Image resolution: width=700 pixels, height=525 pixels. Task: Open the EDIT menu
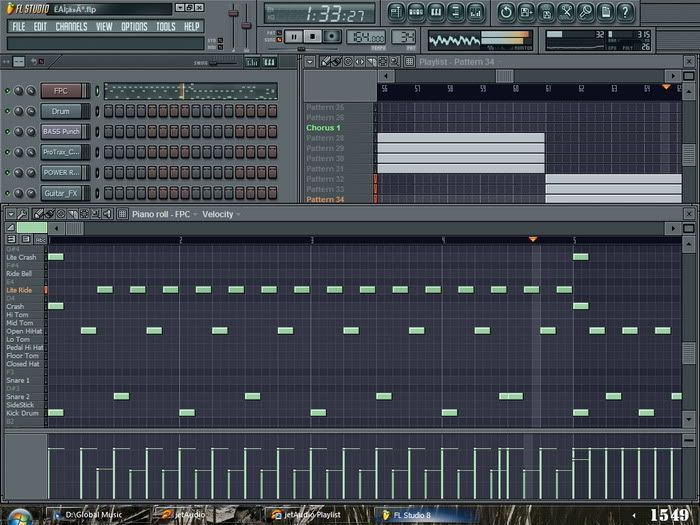click(x=40, y=27)
